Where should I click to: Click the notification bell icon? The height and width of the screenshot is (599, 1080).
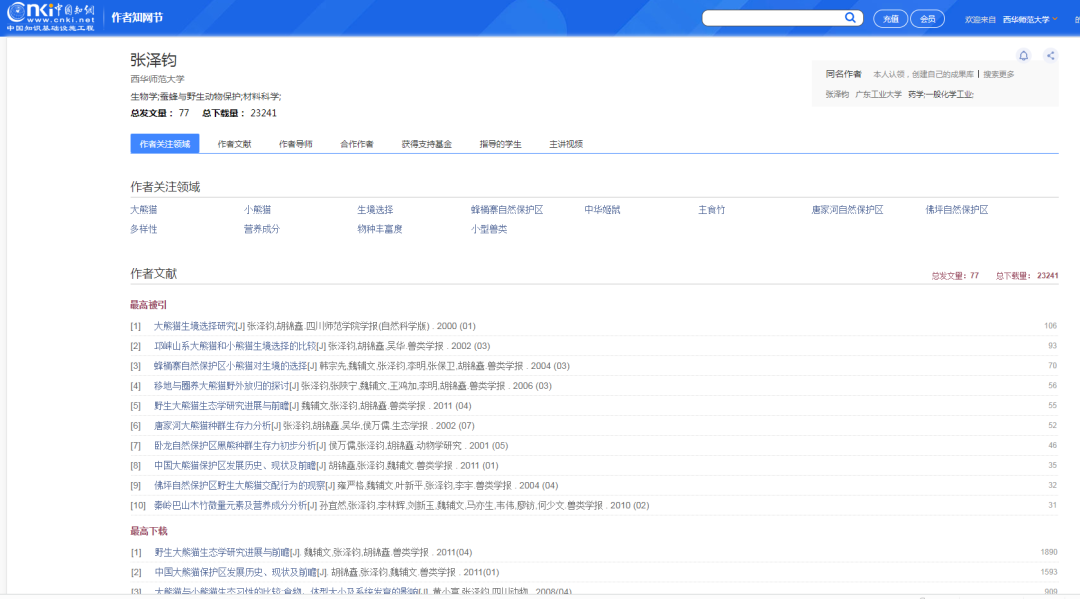(1023, 56)
